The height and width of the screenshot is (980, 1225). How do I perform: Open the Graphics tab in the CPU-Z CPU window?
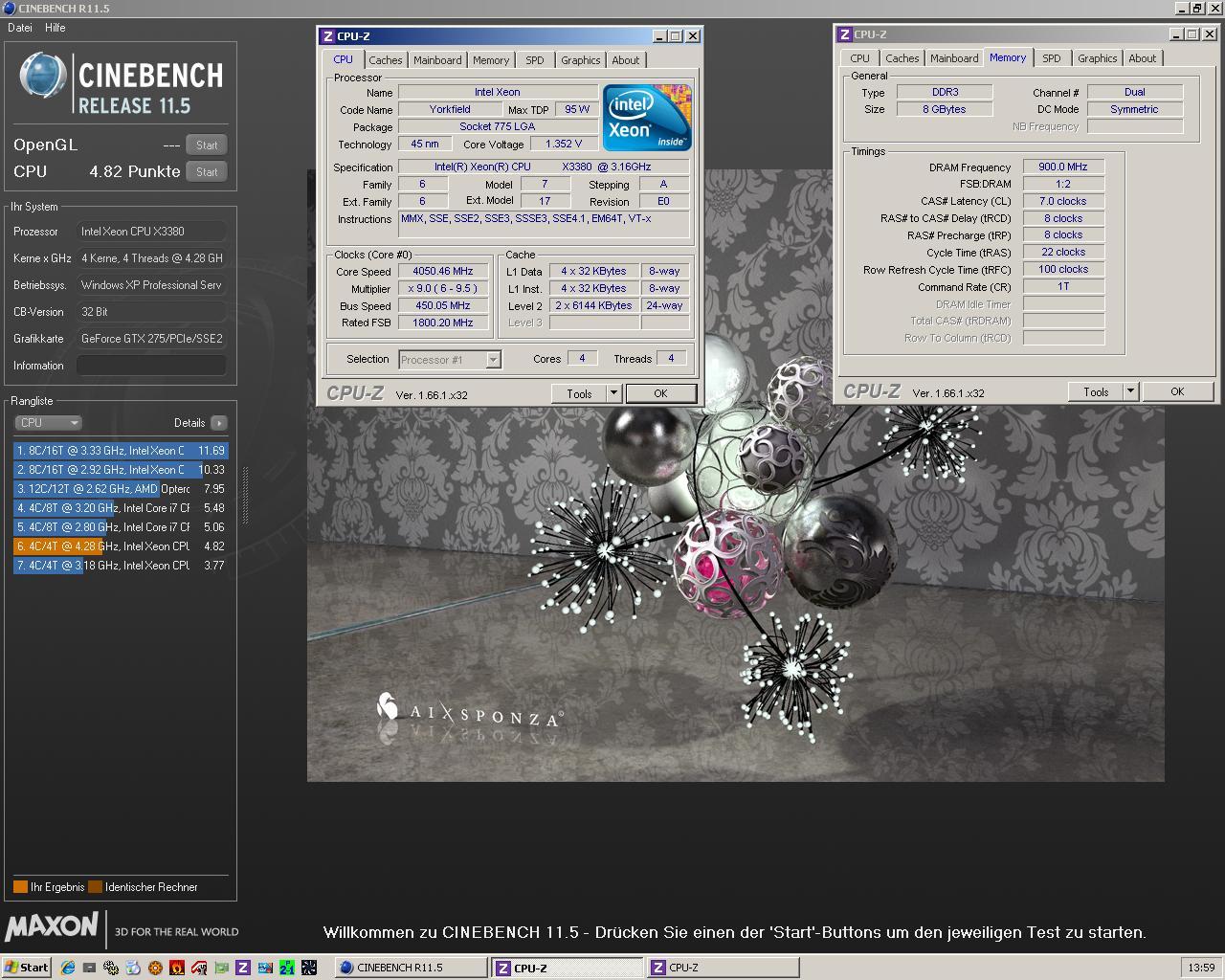[x=581, y=60]
